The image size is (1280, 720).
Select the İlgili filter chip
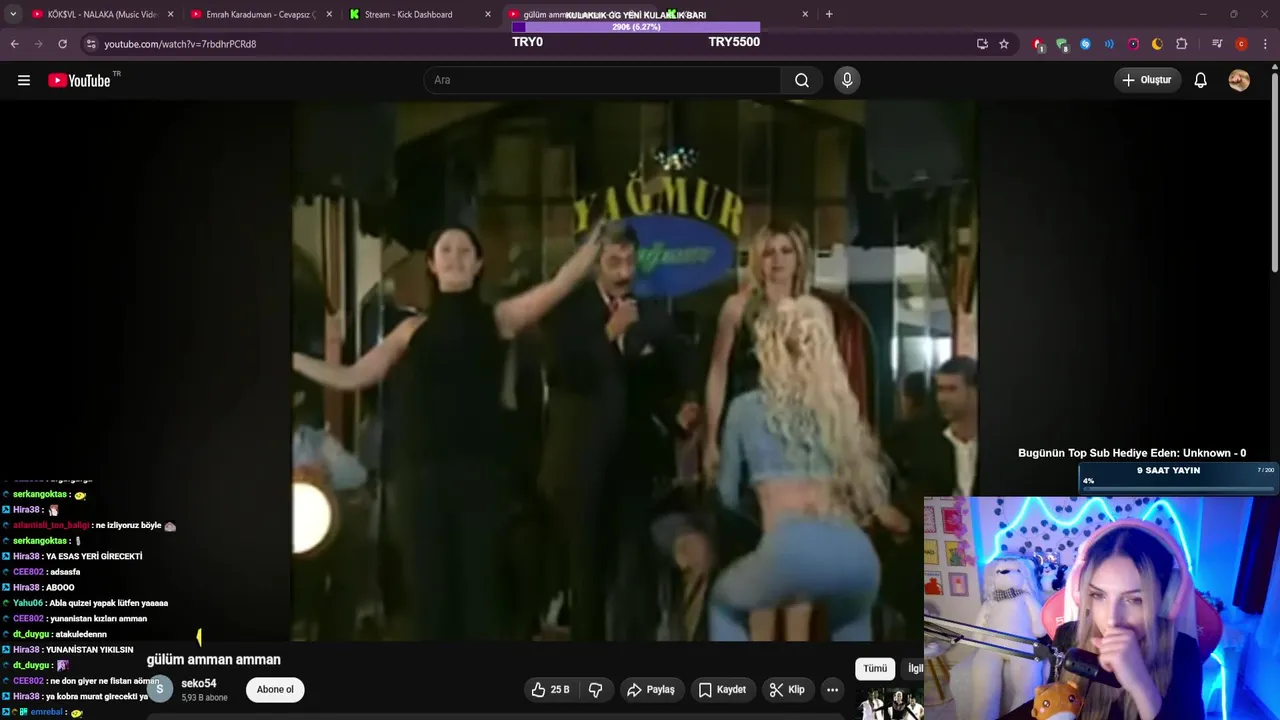tap(914, 668)
